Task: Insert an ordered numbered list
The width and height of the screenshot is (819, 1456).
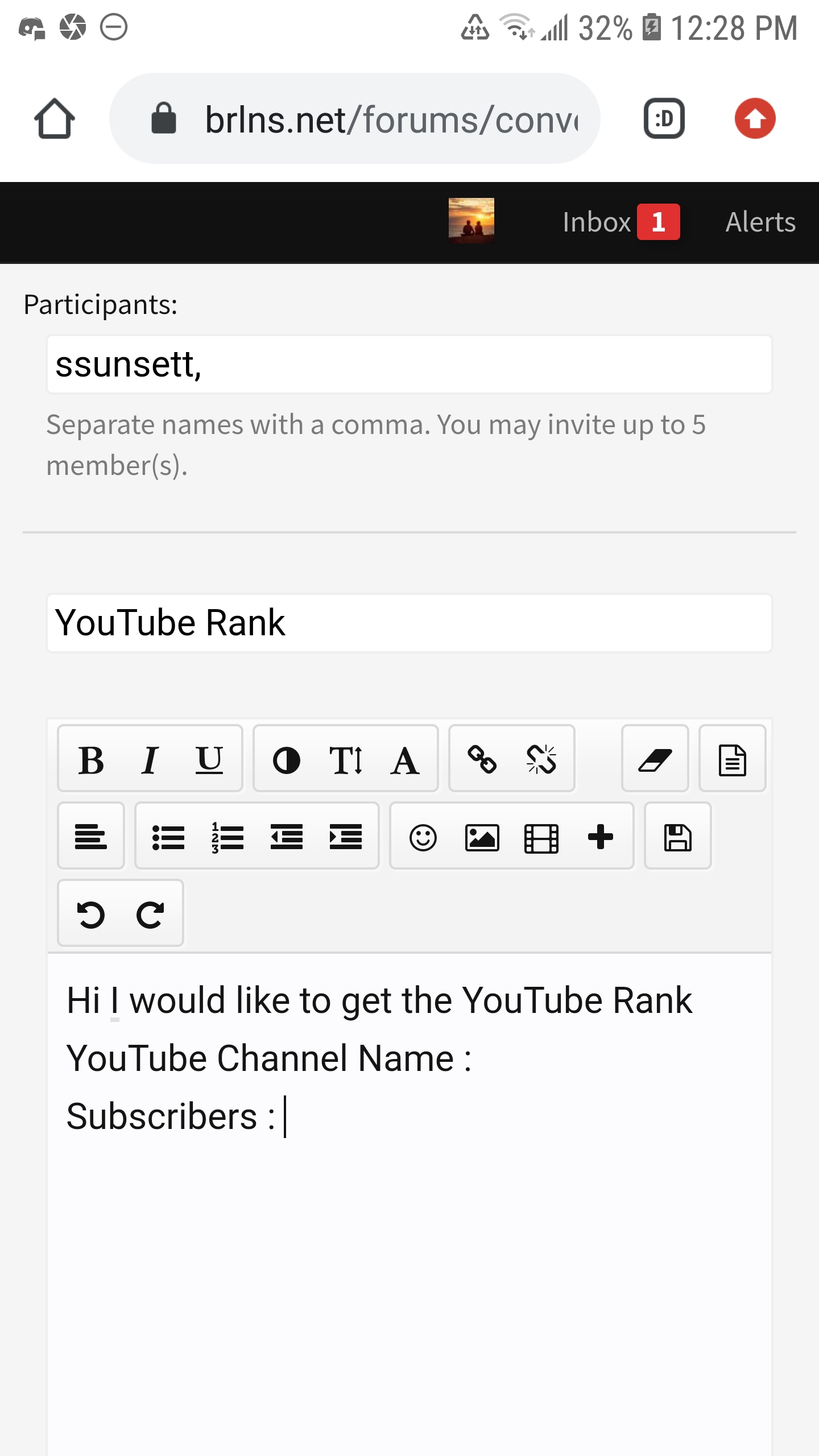Action: point(227,837)
